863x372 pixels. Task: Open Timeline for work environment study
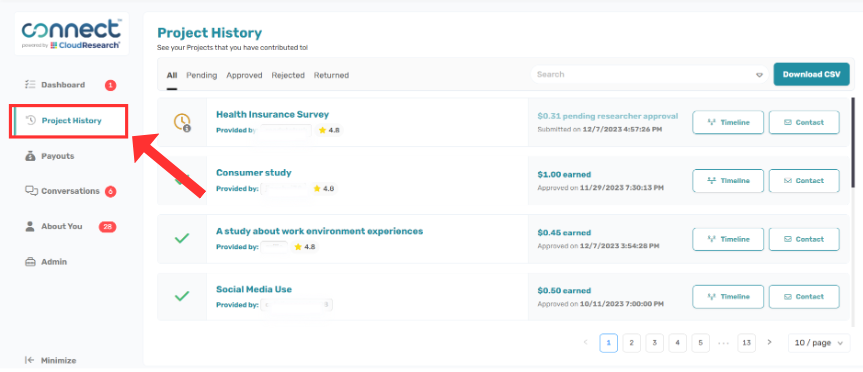pyautogui.click(x=728, y=239)
